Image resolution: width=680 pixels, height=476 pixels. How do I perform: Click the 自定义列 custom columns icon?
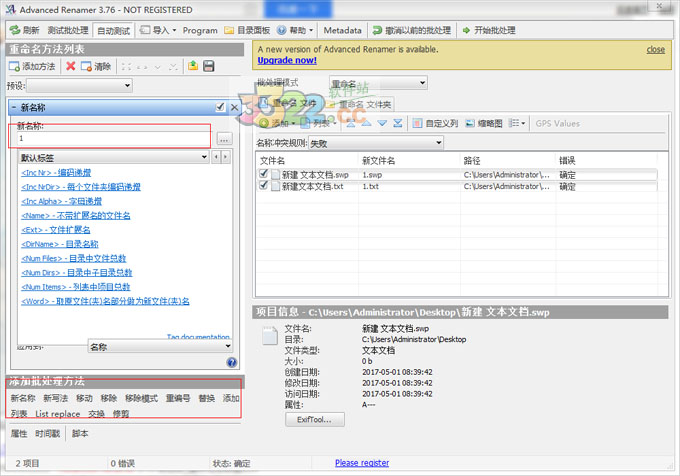(x=418, y=123)
